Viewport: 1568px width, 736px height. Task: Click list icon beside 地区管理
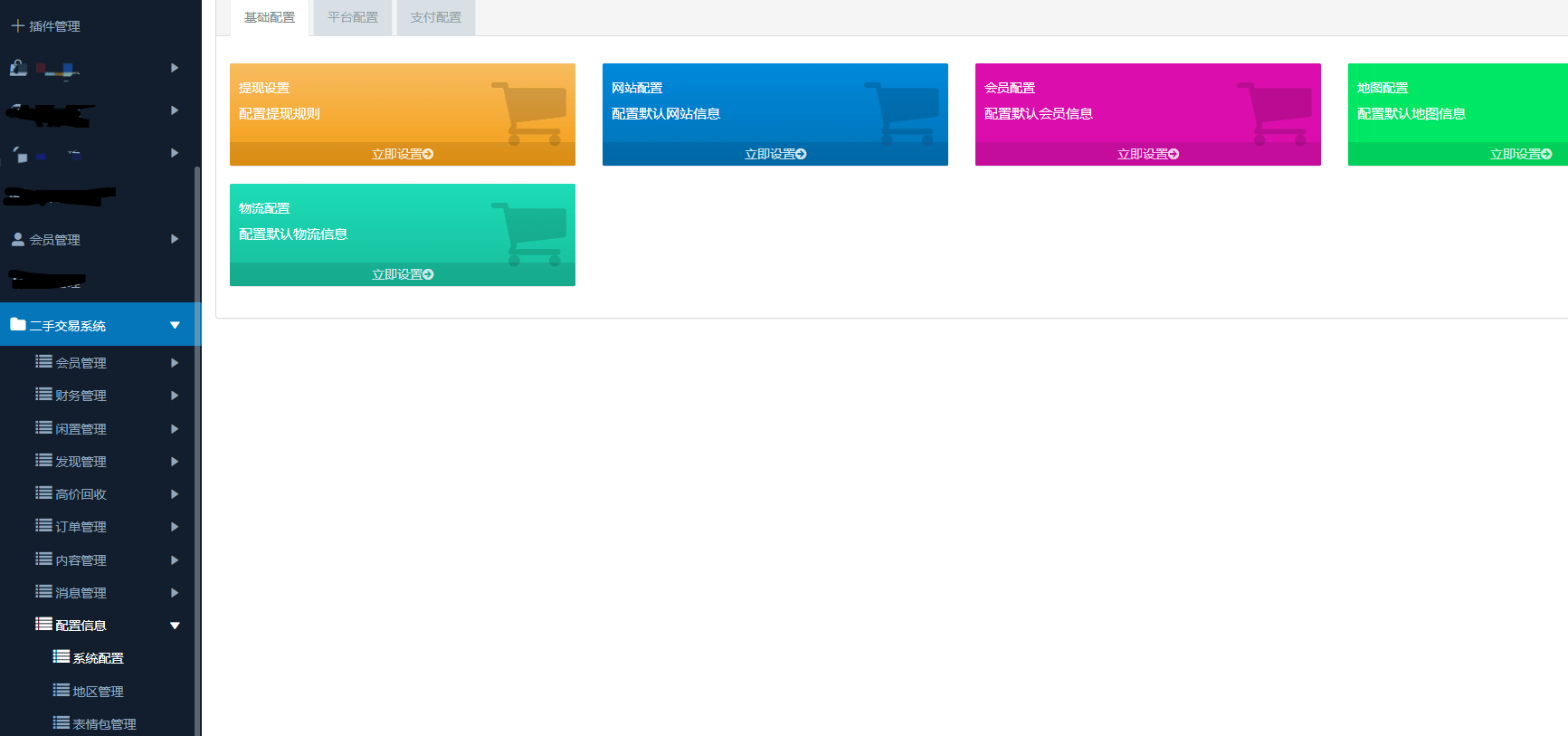(61, 691)
